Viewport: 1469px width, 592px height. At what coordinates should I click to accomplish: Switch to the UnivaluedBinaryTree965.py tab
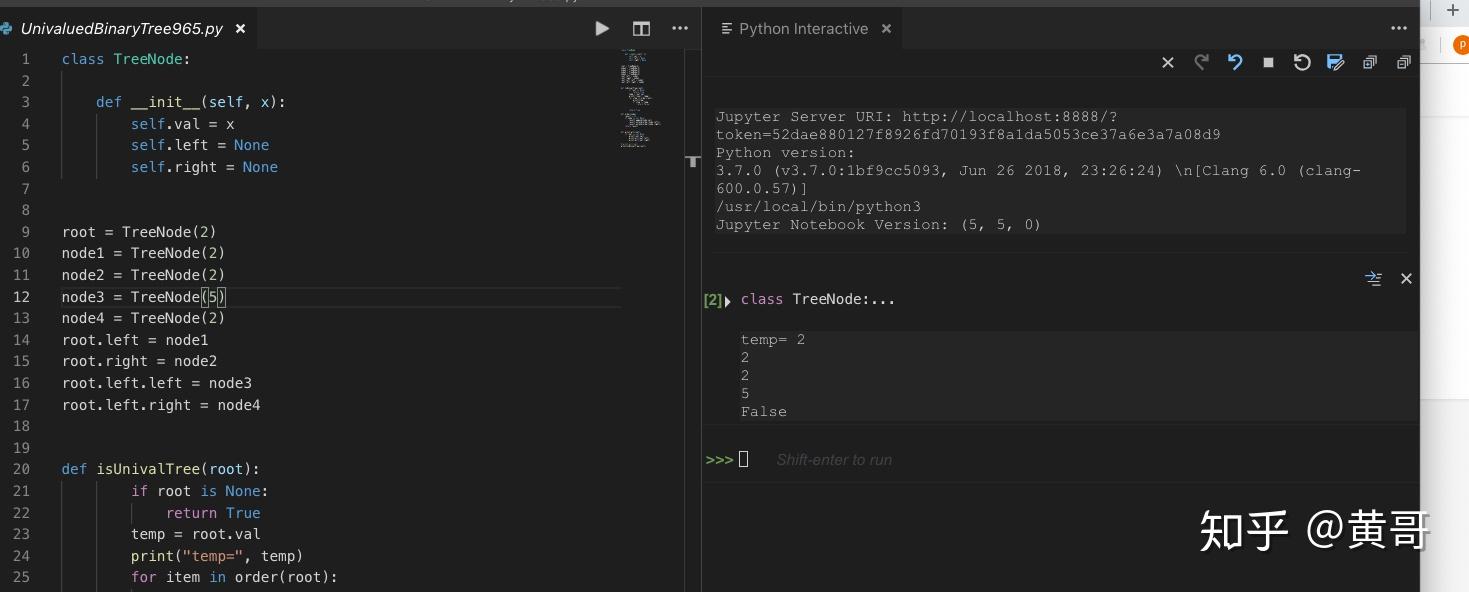[x=120, y=29]
